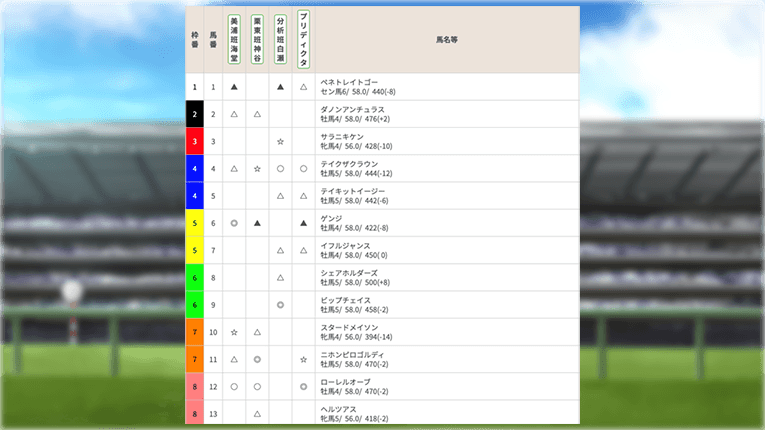This screenshot has width=765, height=430.
Task: Click 栗東班神谷's ○ mark for ローレルオーブ
Action: (x=257, y=387)
